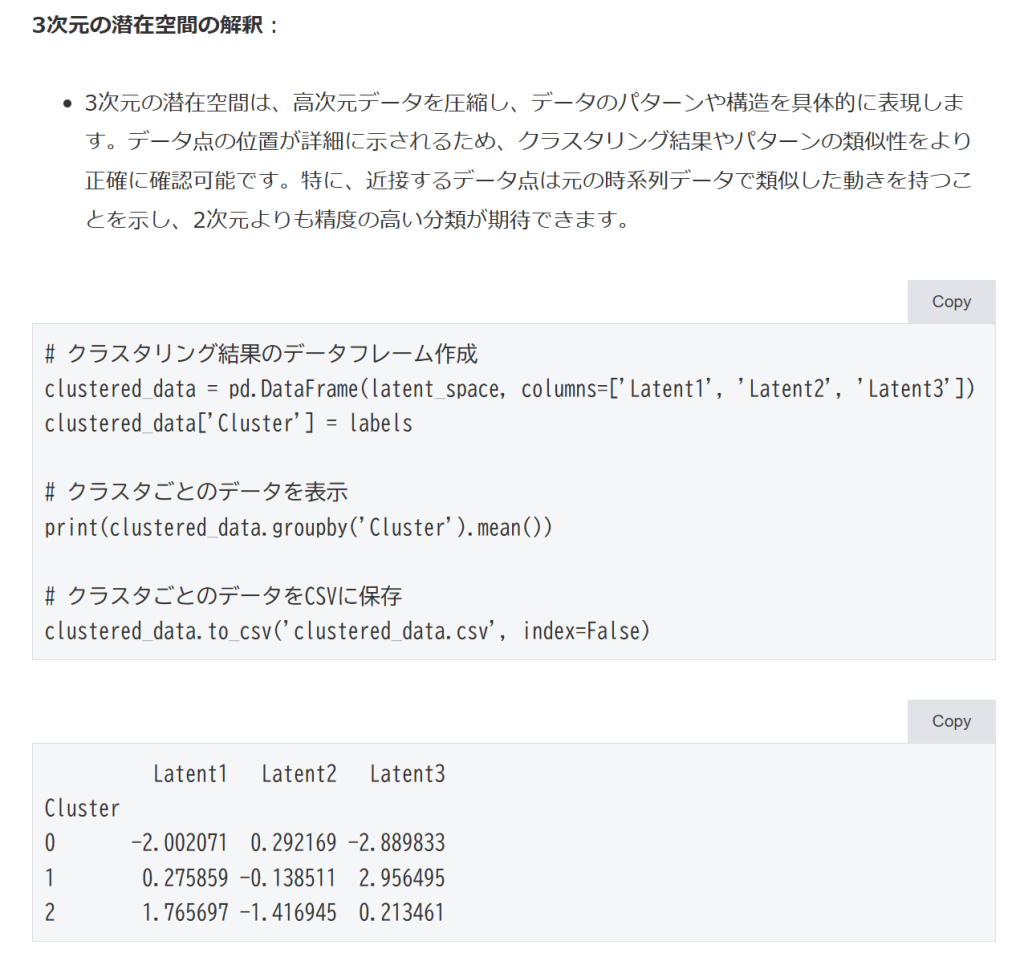Click the bullet paragraph about 3次元の潜在空間

(527, 160)
